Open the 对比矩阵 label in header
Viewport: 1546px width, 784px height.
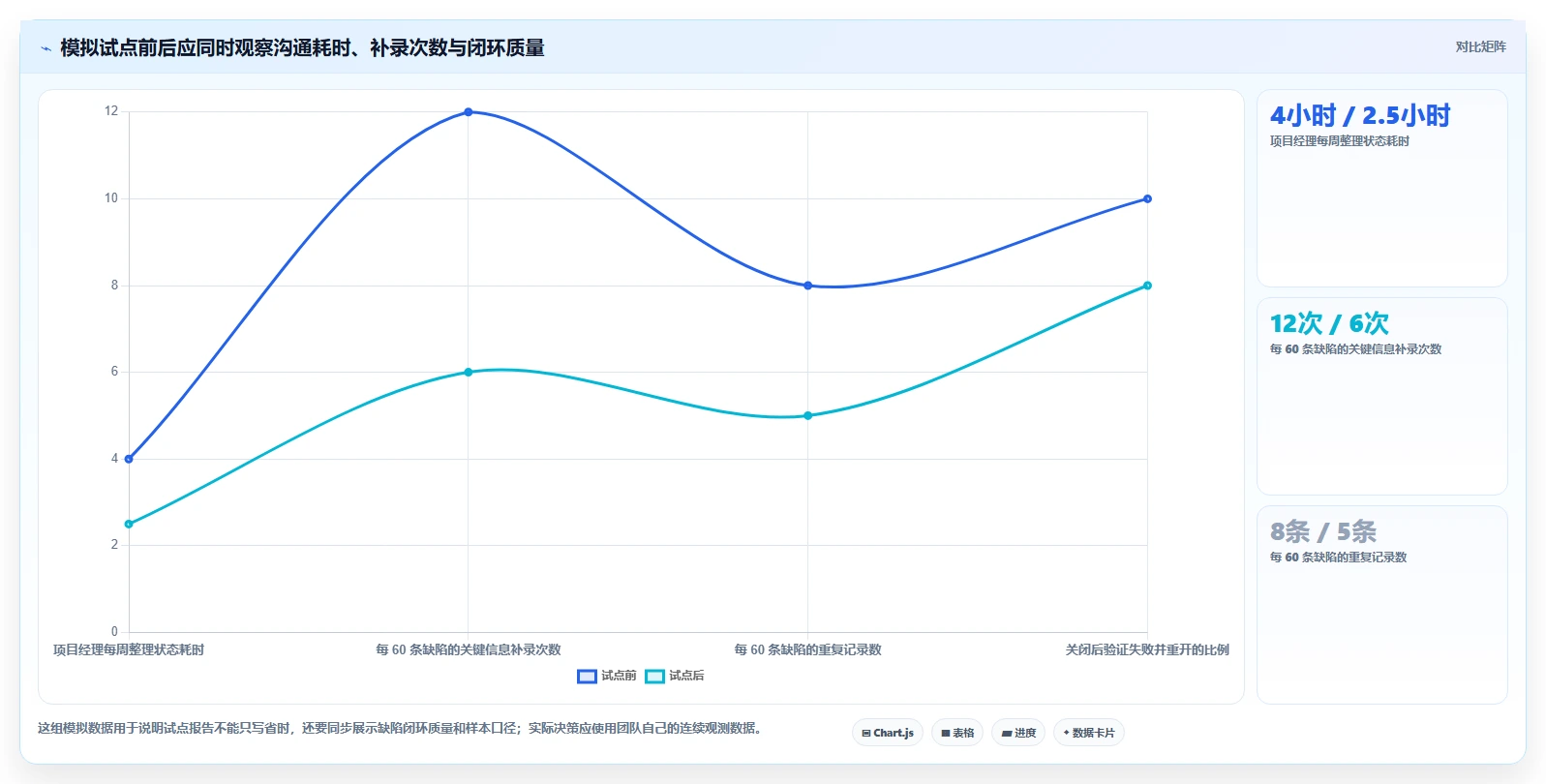(1480, 46)
